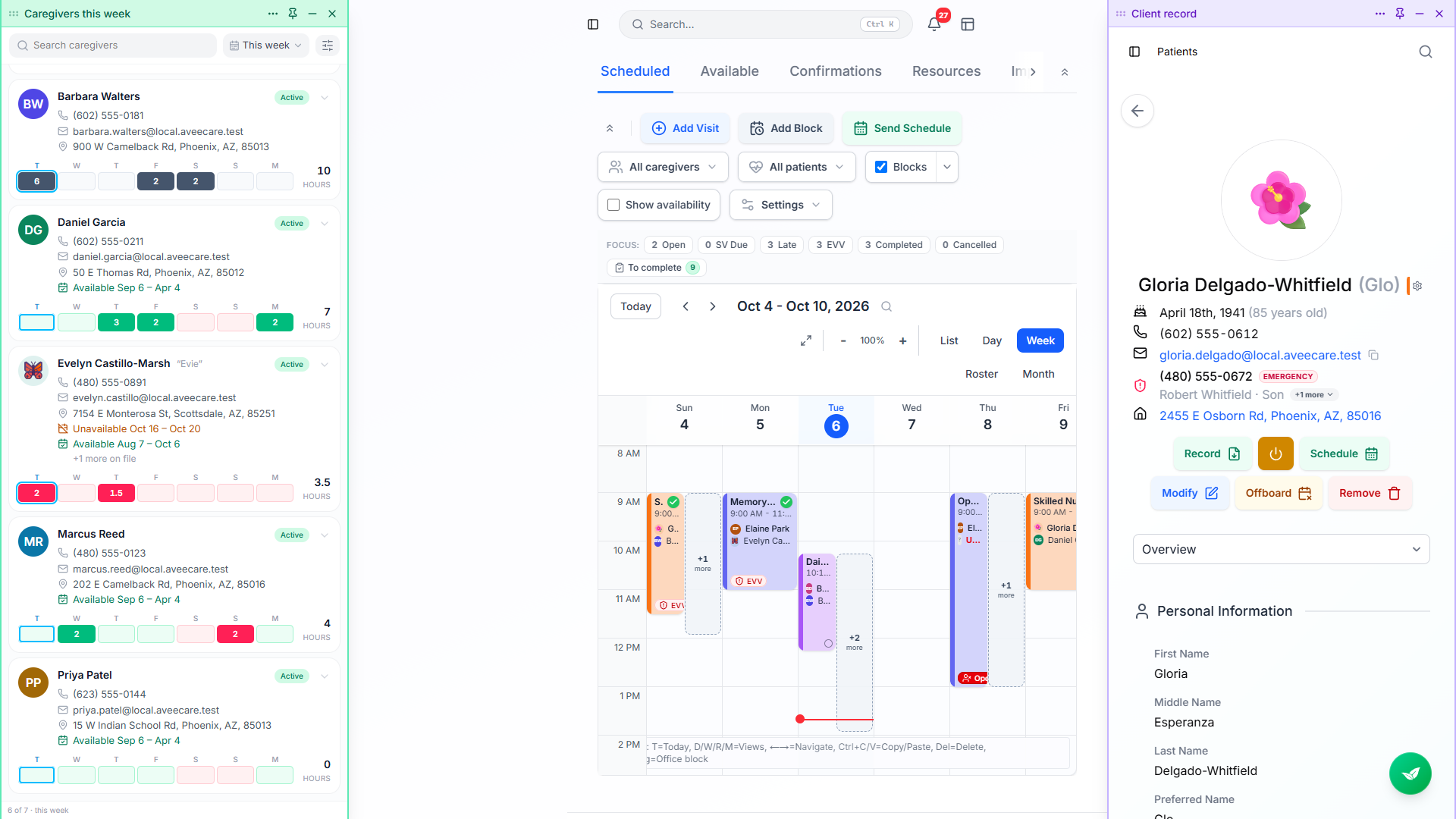Enable the Show availability checkbox
Image resolution: width=1456 pixels, height=819 pixels.
coord(613,205)
